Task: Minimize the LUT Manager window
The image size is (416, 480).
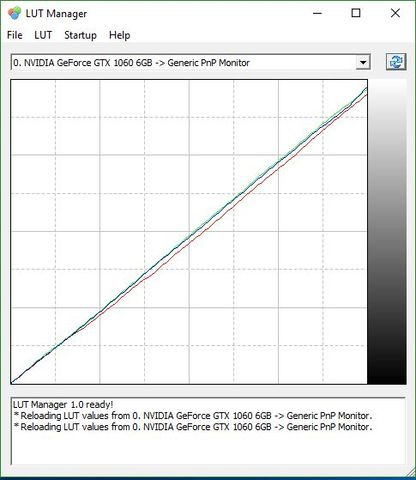Action: [x=318, y=13]
